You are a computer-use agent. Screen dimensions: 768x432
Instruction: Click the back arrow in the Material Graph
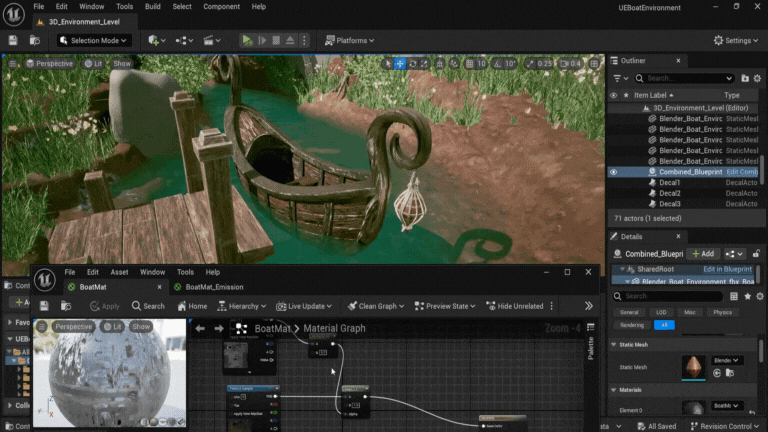[x=200, y=328]
